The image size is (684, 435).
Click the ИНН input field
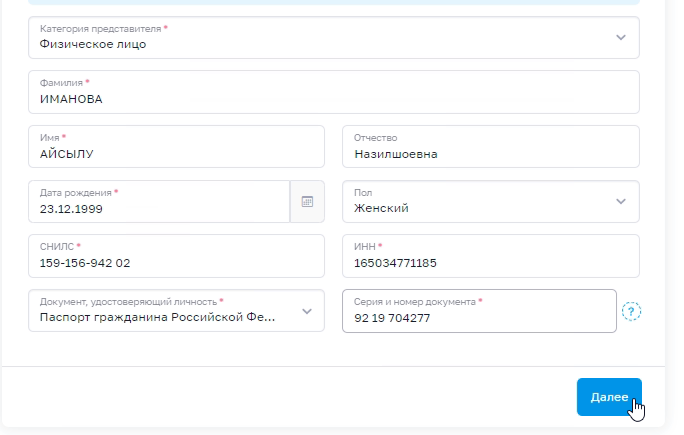pyautogui.click(x=491, y=256)
